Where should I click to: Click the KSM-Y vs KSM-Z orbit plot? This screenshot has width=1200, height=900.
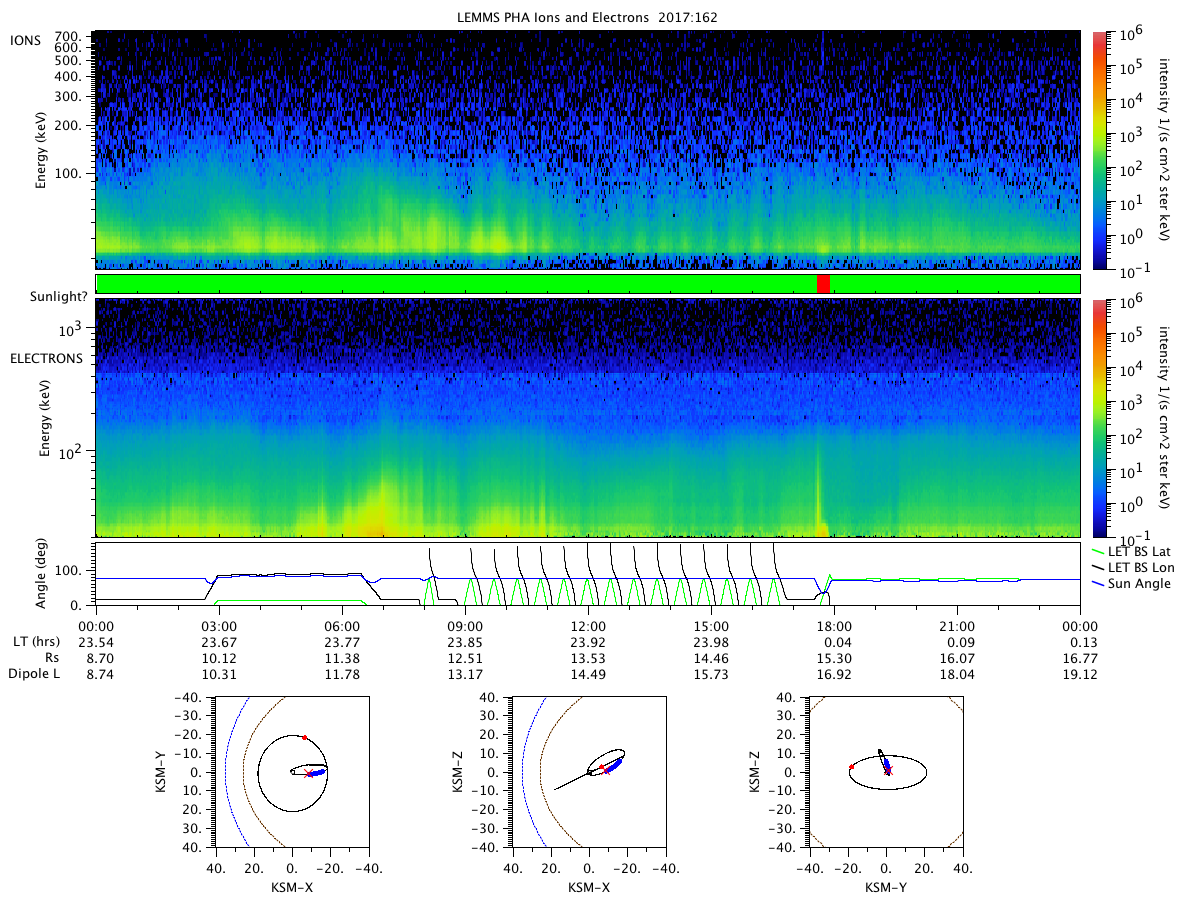[x=886, y=772]
